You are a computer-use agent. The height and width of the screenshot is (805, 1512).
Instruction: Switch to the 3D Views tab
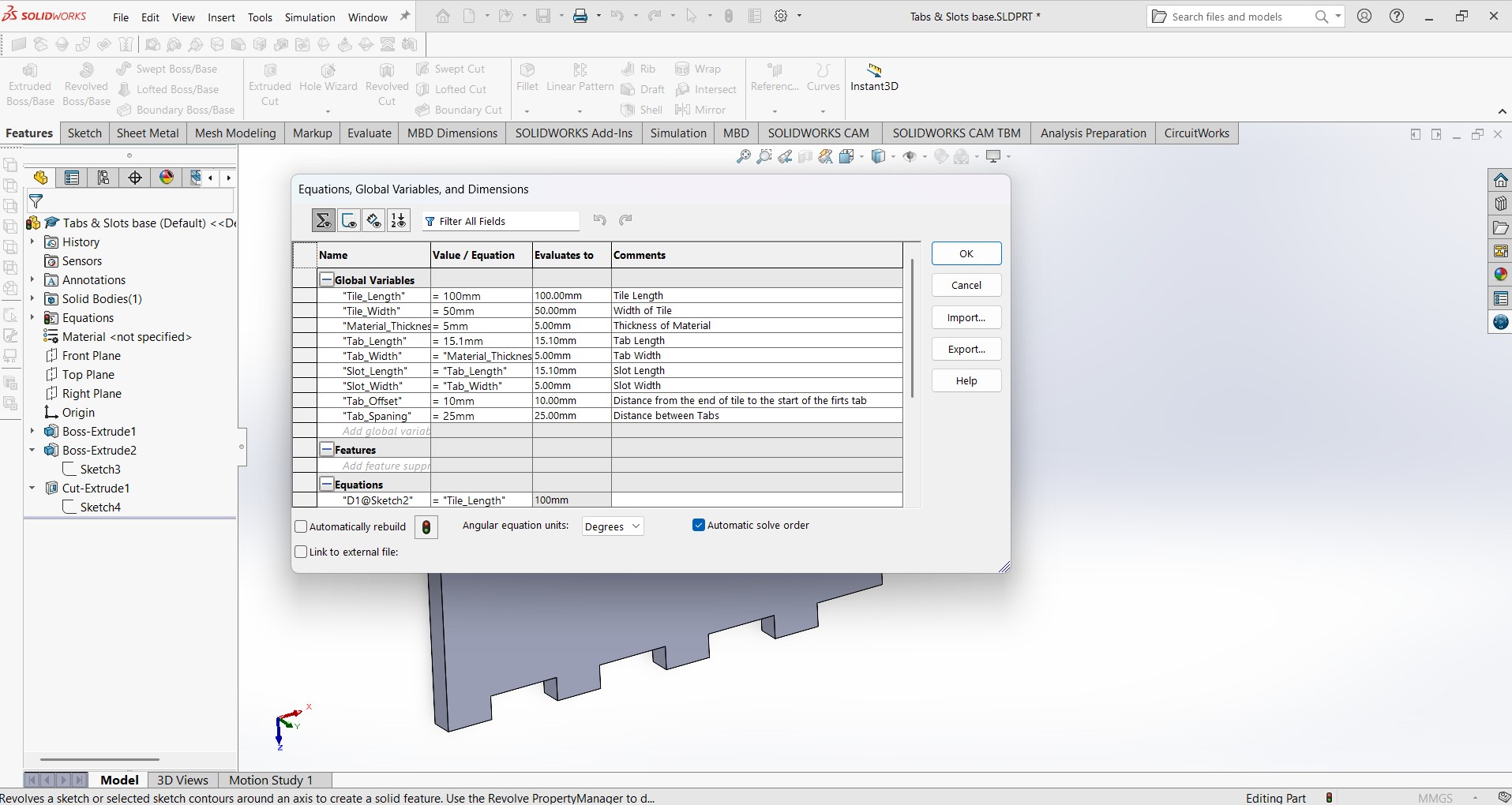[182, 780]
